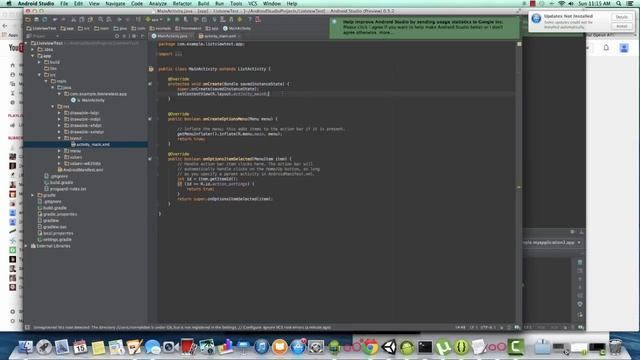Click the Replace toolbar icon

coord(109,20)
